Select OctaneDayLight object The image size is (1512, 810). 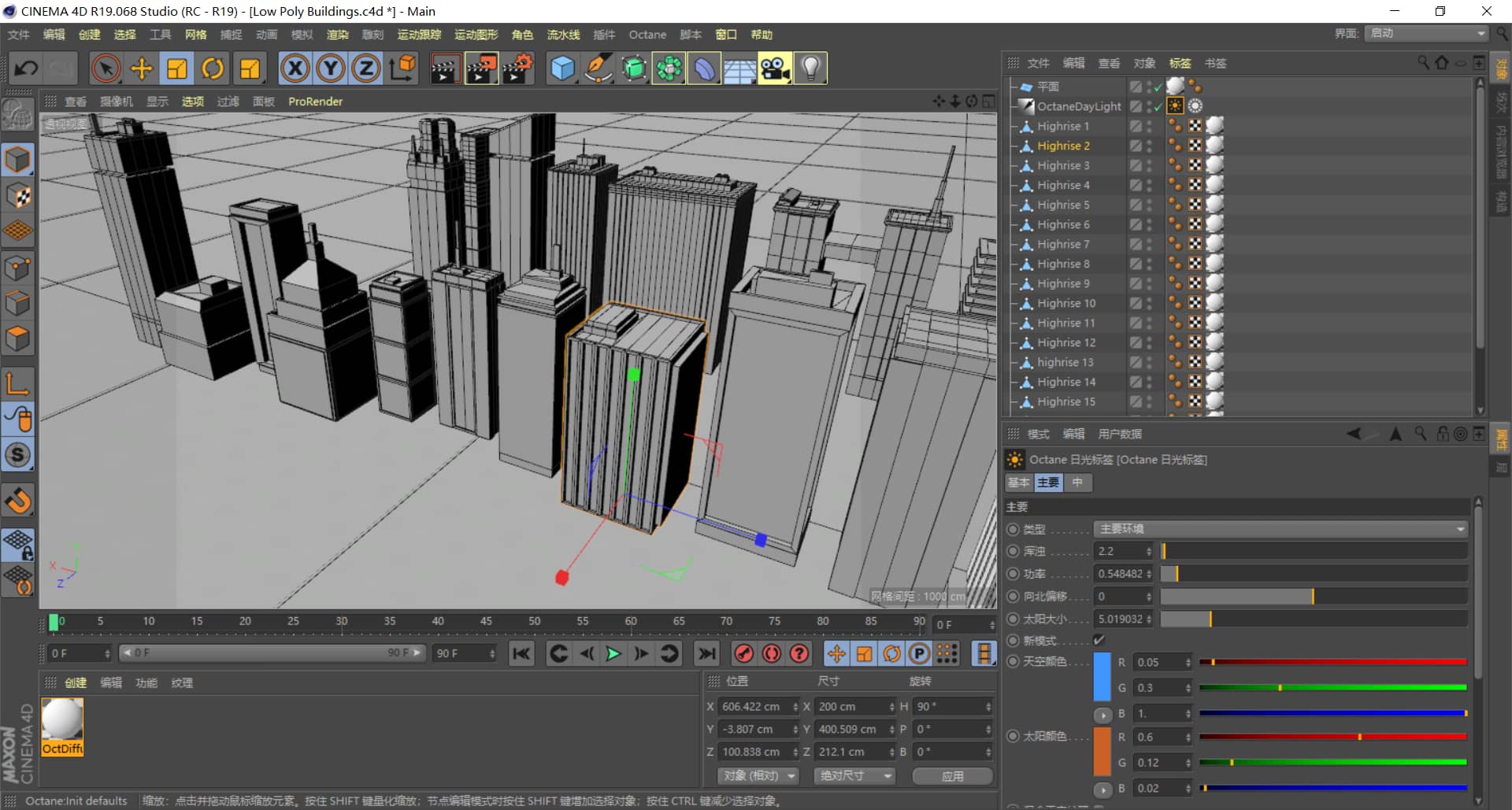(1078, 106)
